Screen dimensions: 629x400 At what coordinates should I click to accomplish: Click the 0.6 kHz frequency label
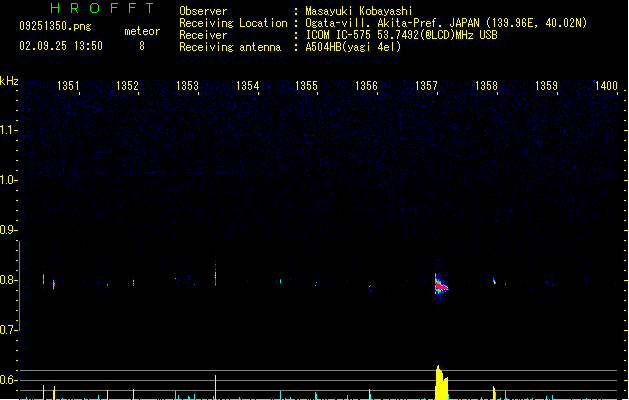(x=8, y=380)
